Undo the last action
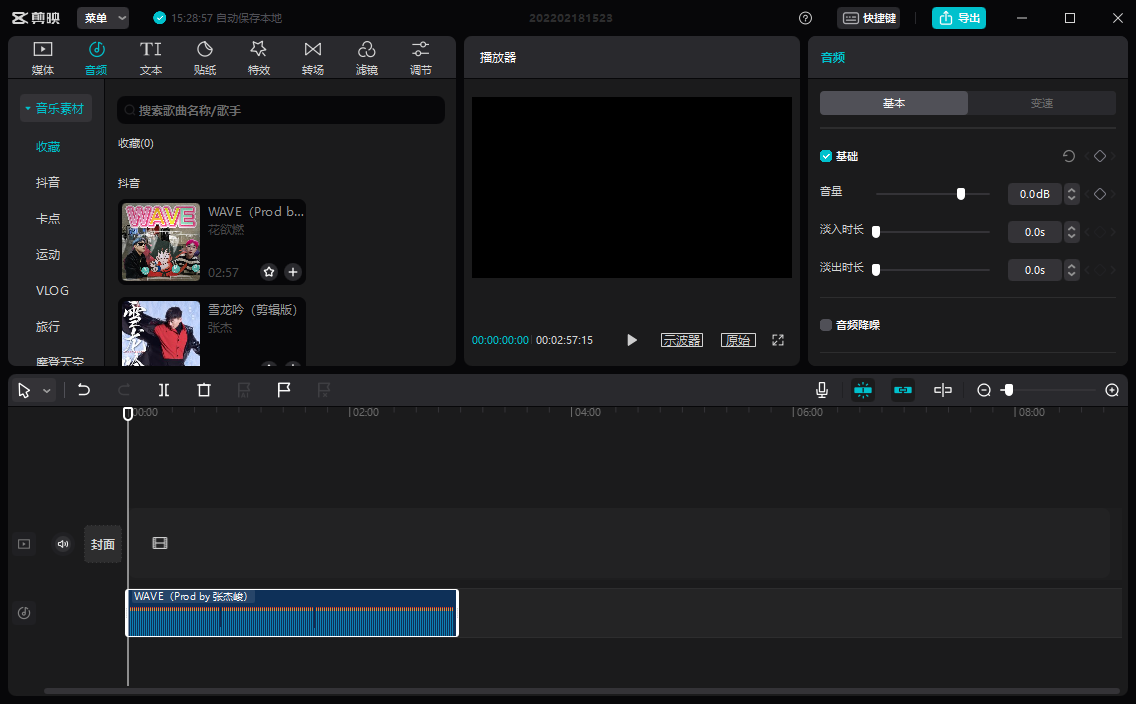Screen dimensions: 1136x704 [x=84, y=390]
